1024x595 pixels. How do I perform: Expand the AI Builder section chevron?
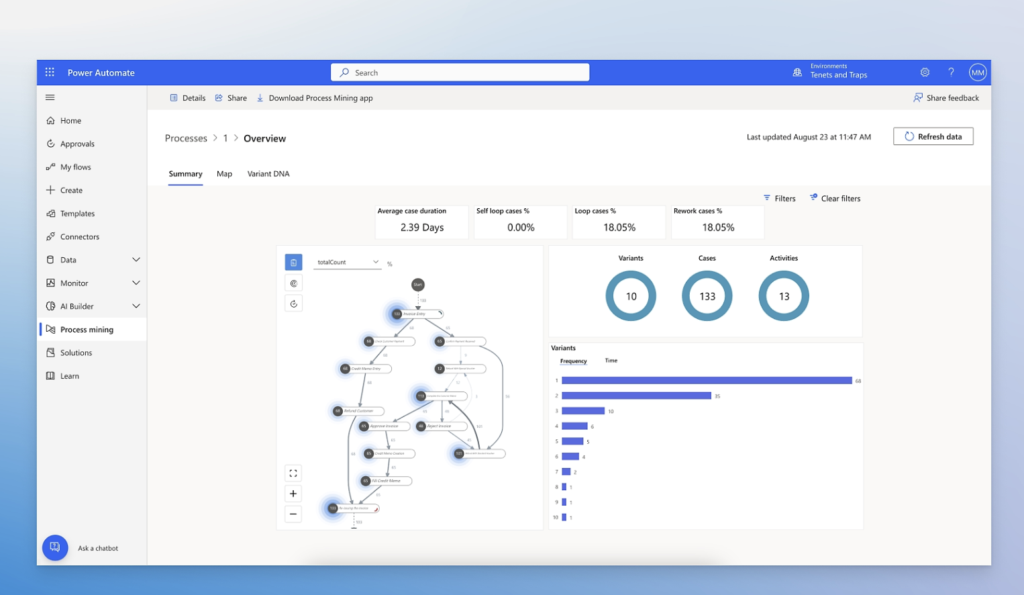coord(136,306)
